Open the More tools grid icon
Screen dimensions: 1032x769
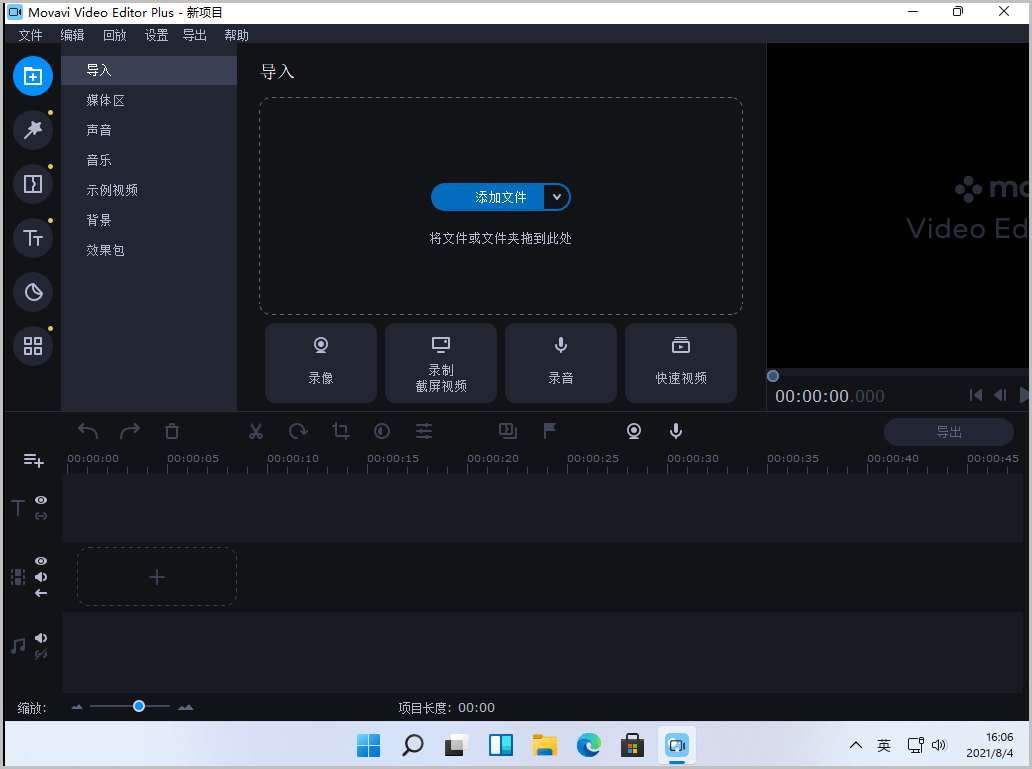33,346
